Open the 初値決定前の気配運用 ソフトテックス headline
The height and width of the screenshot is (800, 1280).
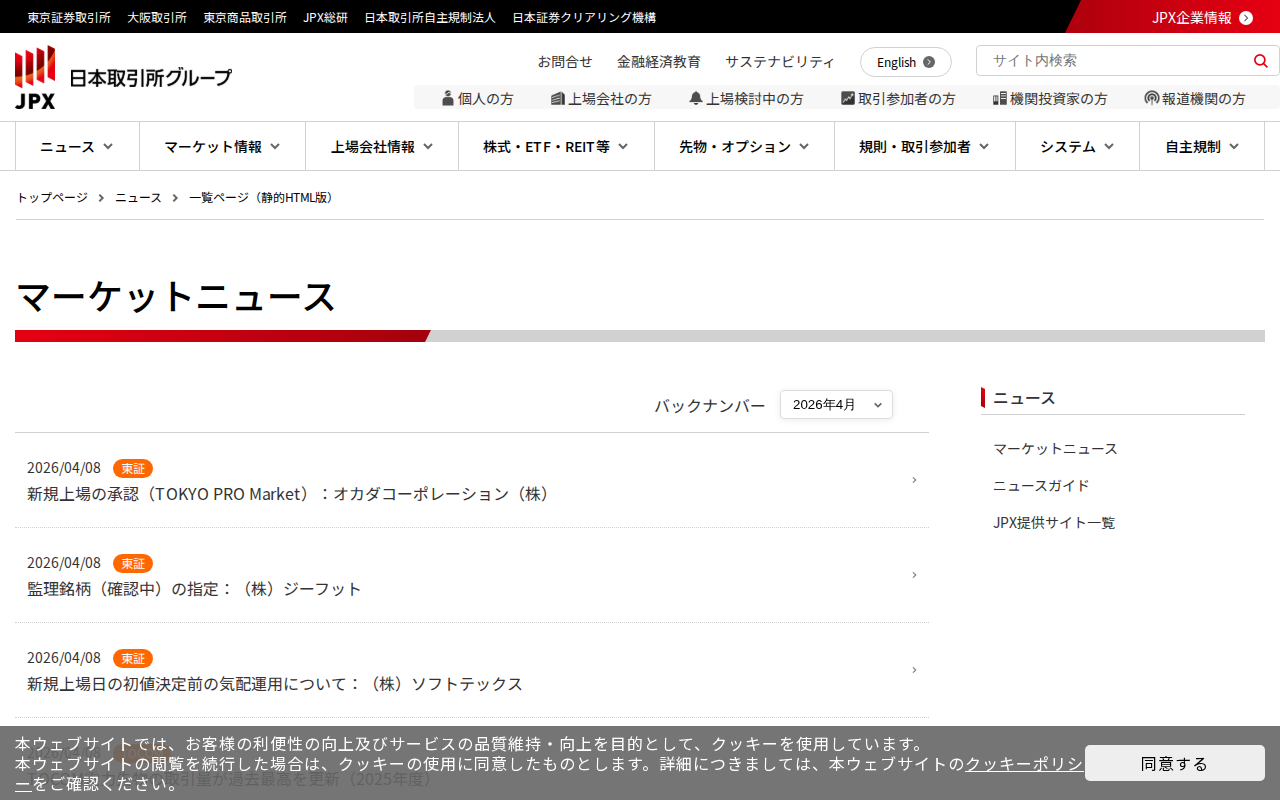(275, 684)
